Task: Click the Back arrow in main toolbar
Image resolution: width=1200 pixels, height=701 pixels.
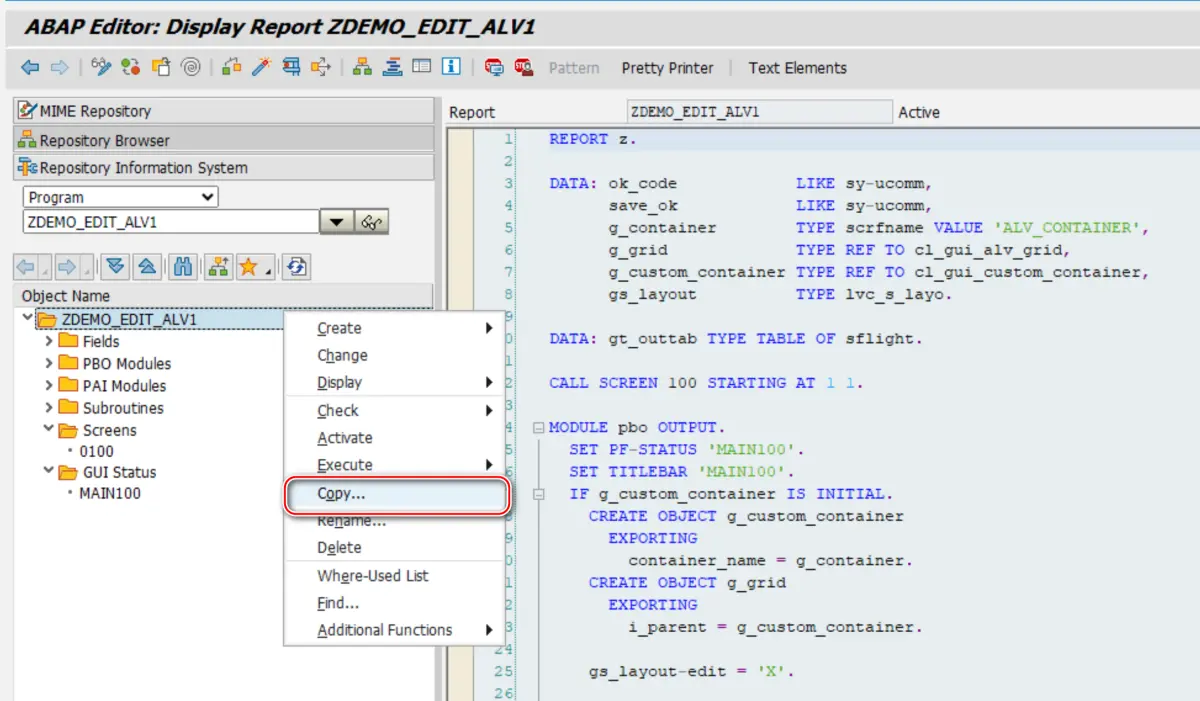Action: [31, 68]
